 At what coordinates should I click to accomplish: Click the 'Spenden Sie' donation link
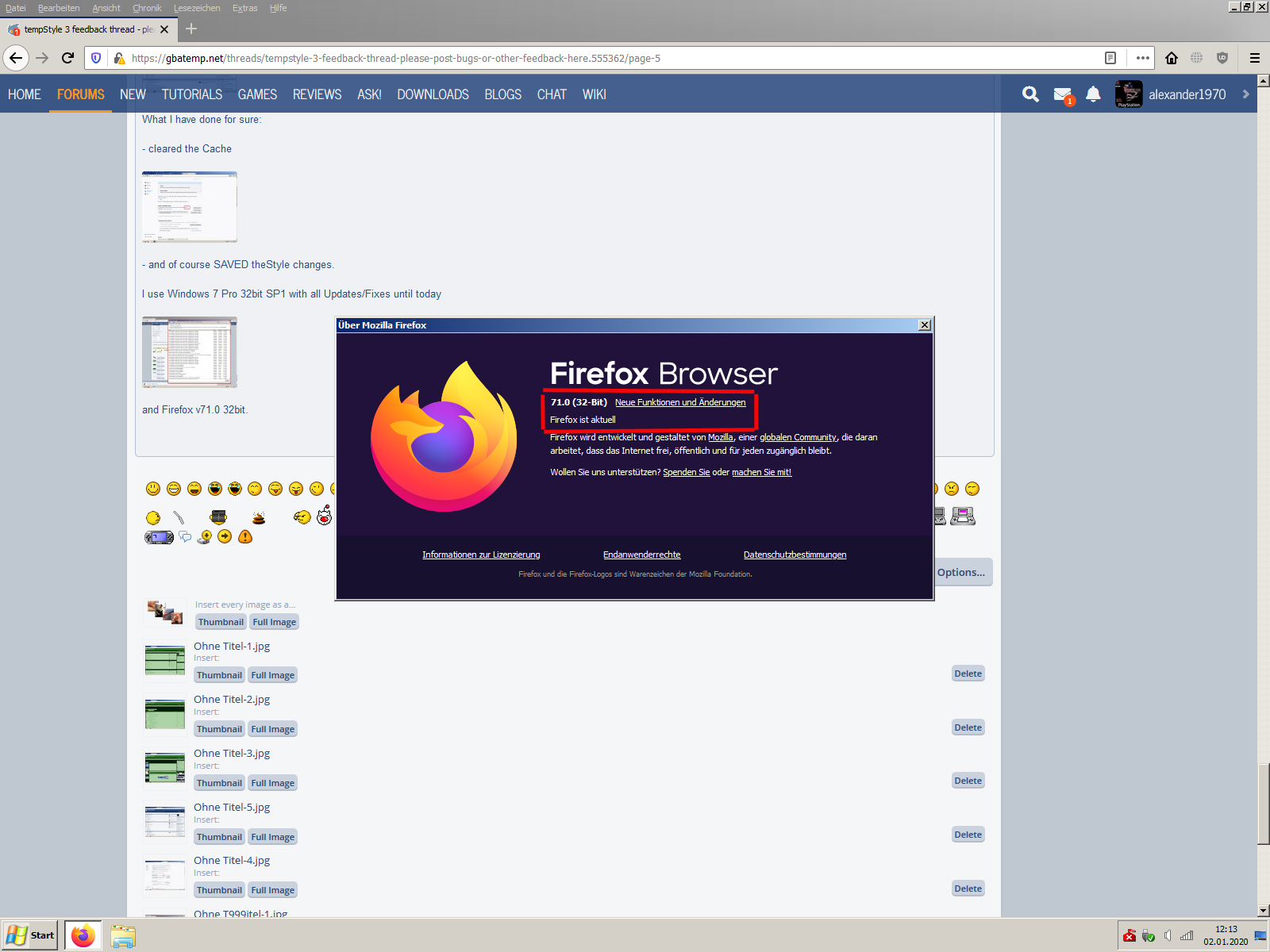687,472
